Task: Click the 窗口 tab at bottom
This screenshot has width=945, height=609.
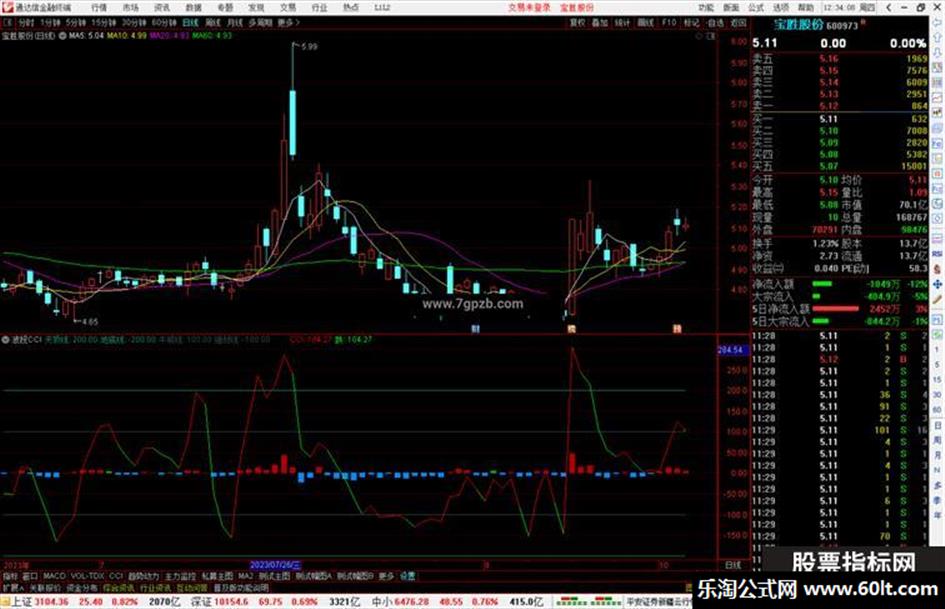Action: (x=30, y=576)
